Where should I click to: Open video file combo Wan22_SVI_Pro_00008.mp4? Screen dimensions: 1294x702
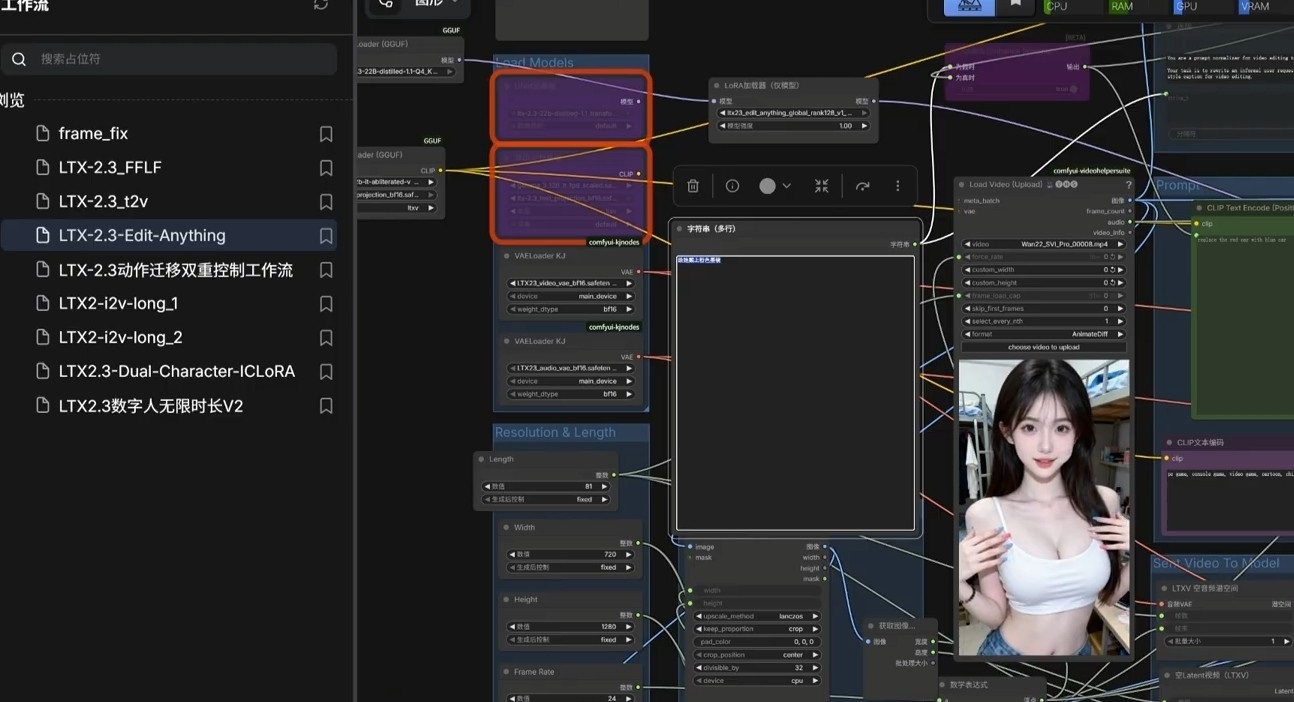(x=1044, y=244)
